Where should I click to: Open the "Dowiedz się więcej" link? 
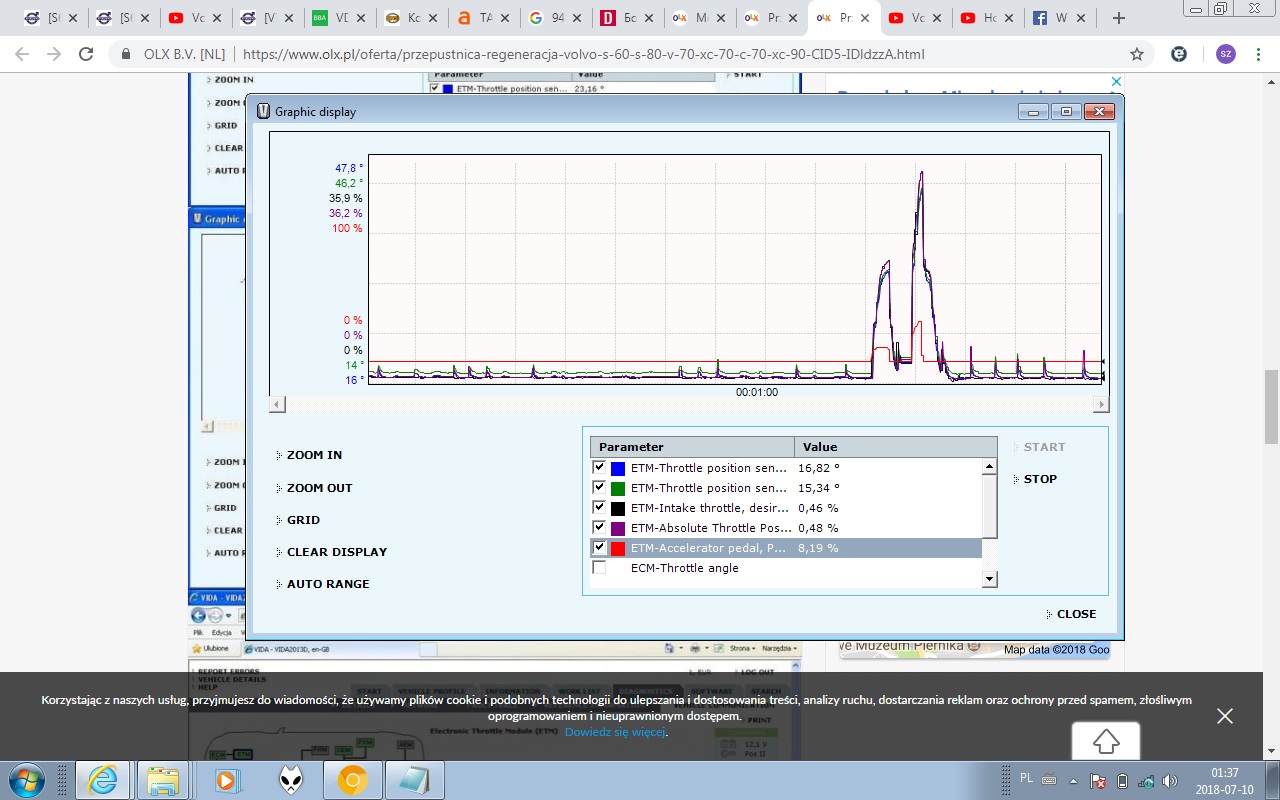(615, 732)
